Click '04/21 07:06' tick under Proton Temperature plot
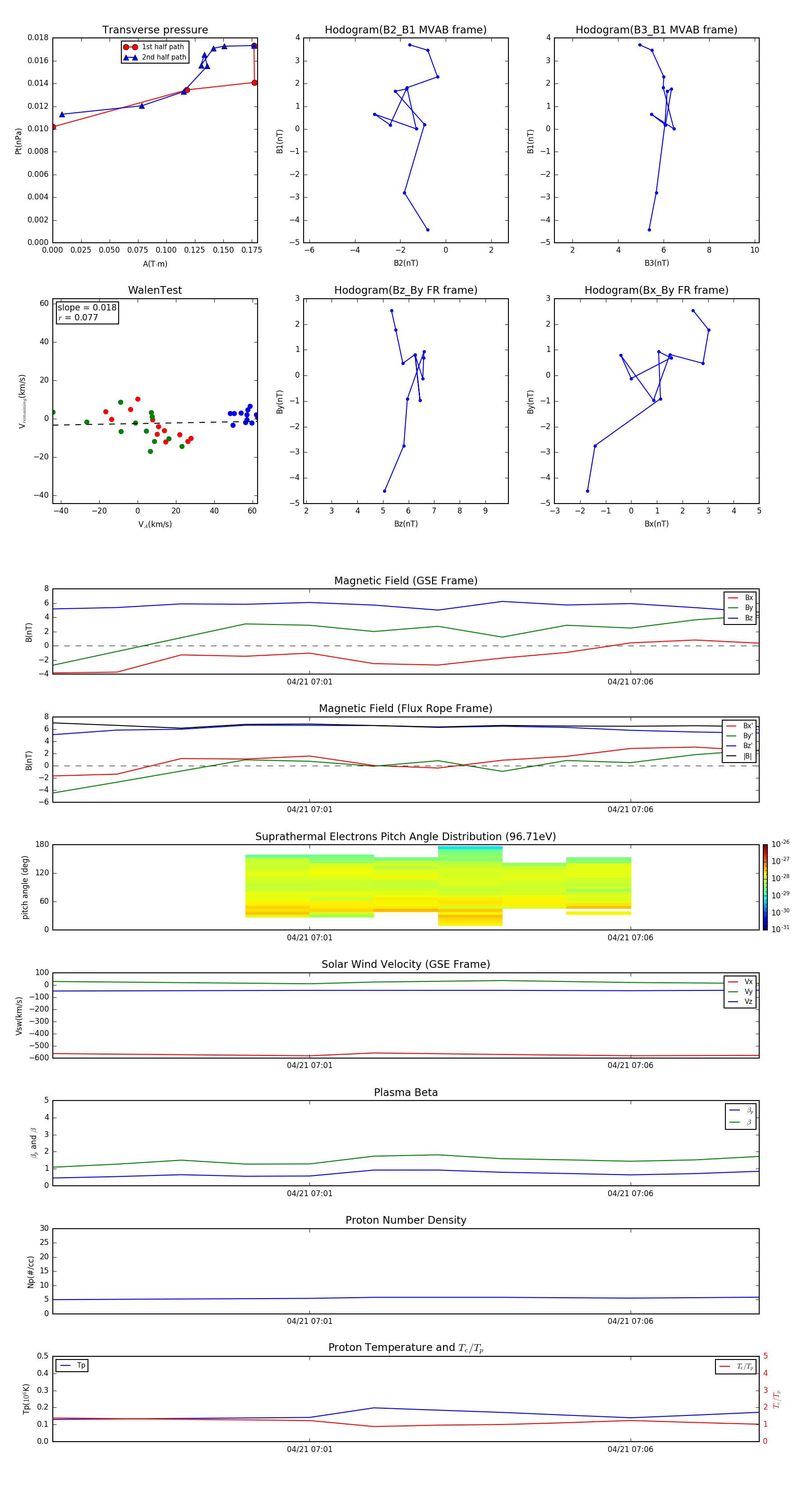 [x=631, y=1449]
